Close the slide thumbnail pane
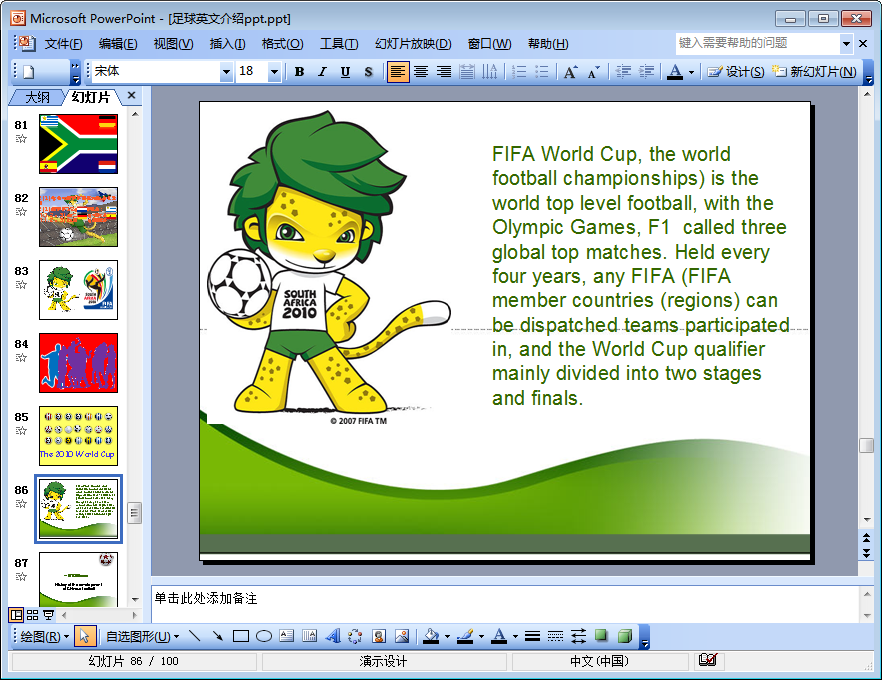The height and width of the screenshot is (680, 882). (132, 96)
